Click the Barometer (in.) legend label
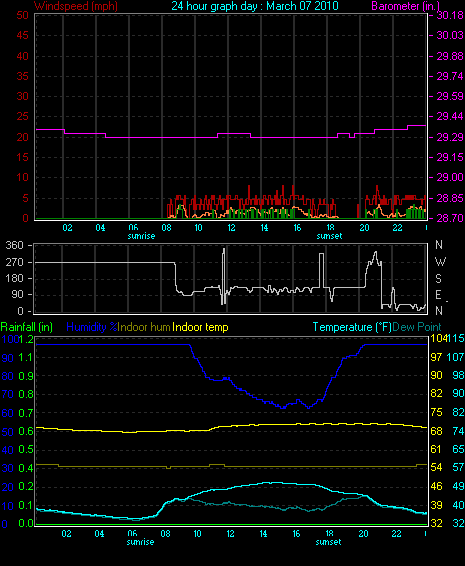This screenshot has width=465, height=566. [x=405, y=6]
